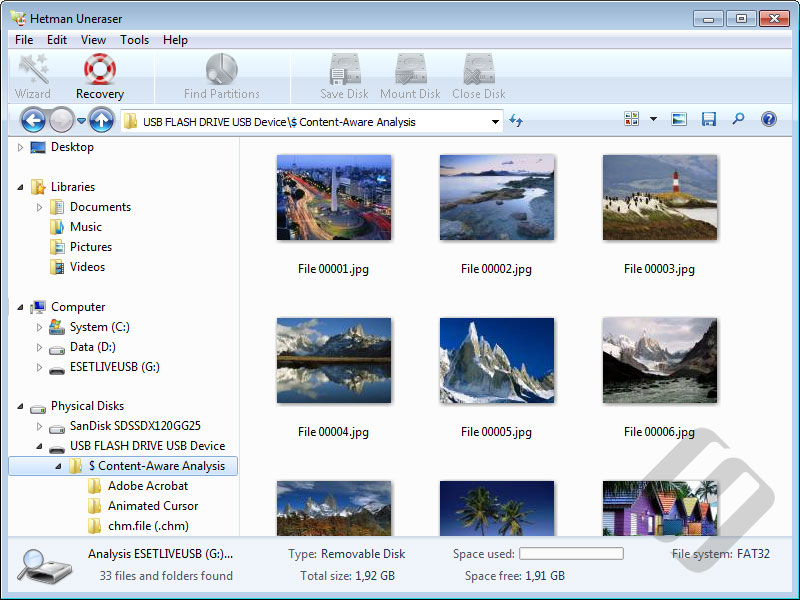Click the Save Disk toolbar icon
The width and height of the screenshot is (800, 600).
pyautogui.click(x=345, y=69)
